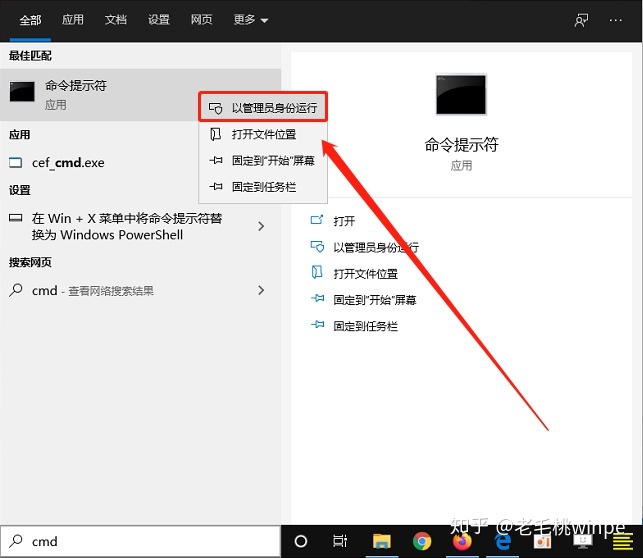The image size is (643, 558).
Task: Click 固定到"开始"屏幕 in the preview pane
Action: coord(375,300)
